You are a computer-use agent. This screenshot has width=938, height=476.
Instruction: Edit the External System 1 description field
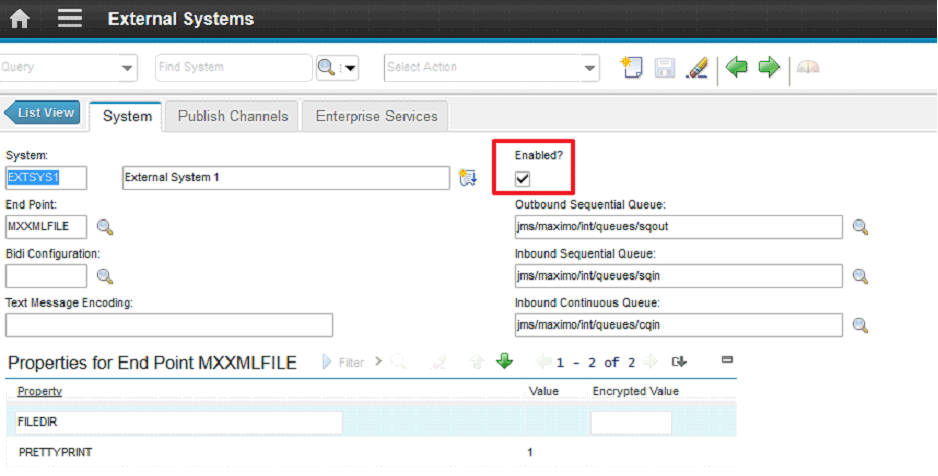pos(286,178)
